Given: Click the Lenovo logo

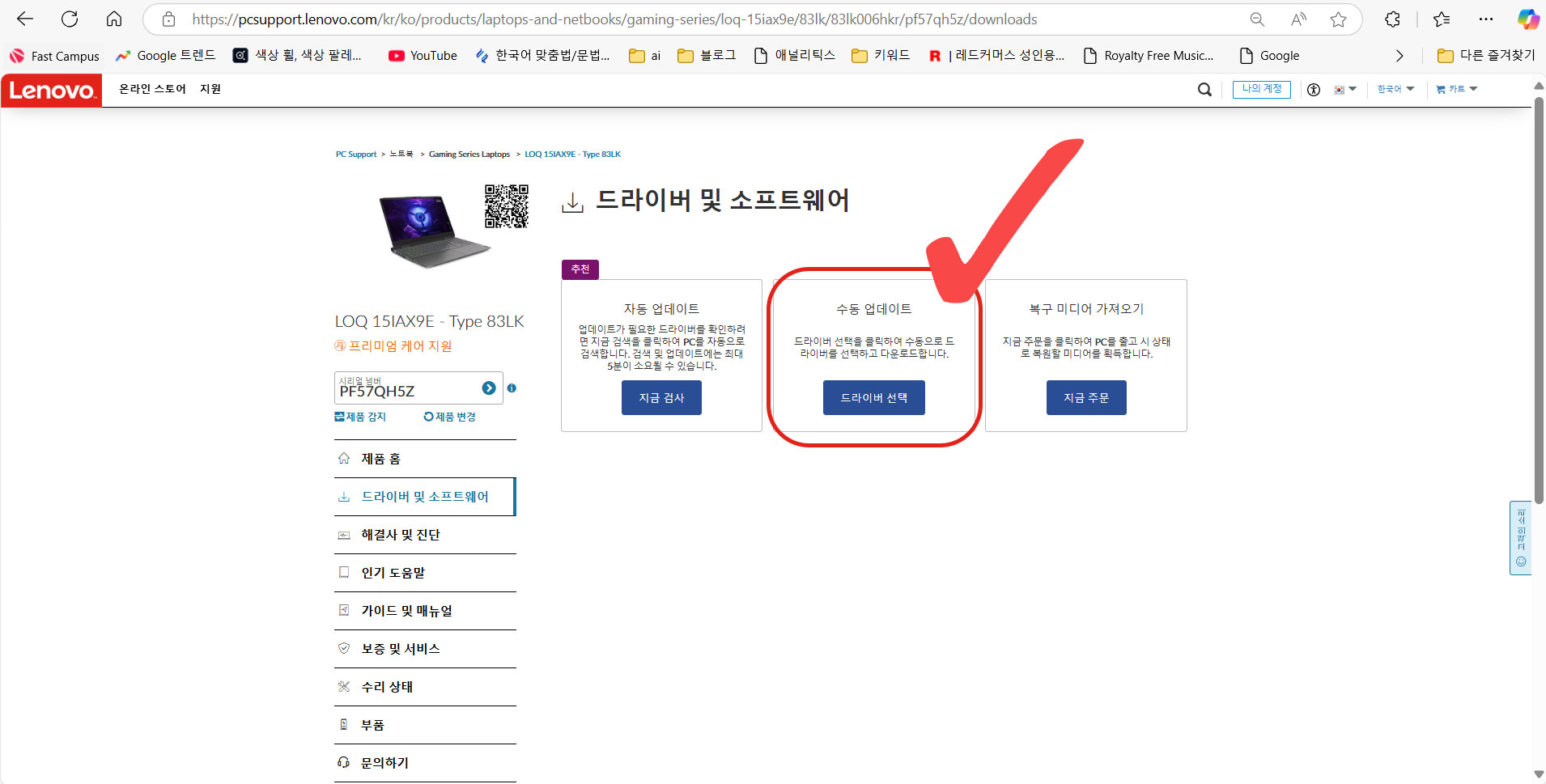Looking at the screenshot, I should coord(52,91).
